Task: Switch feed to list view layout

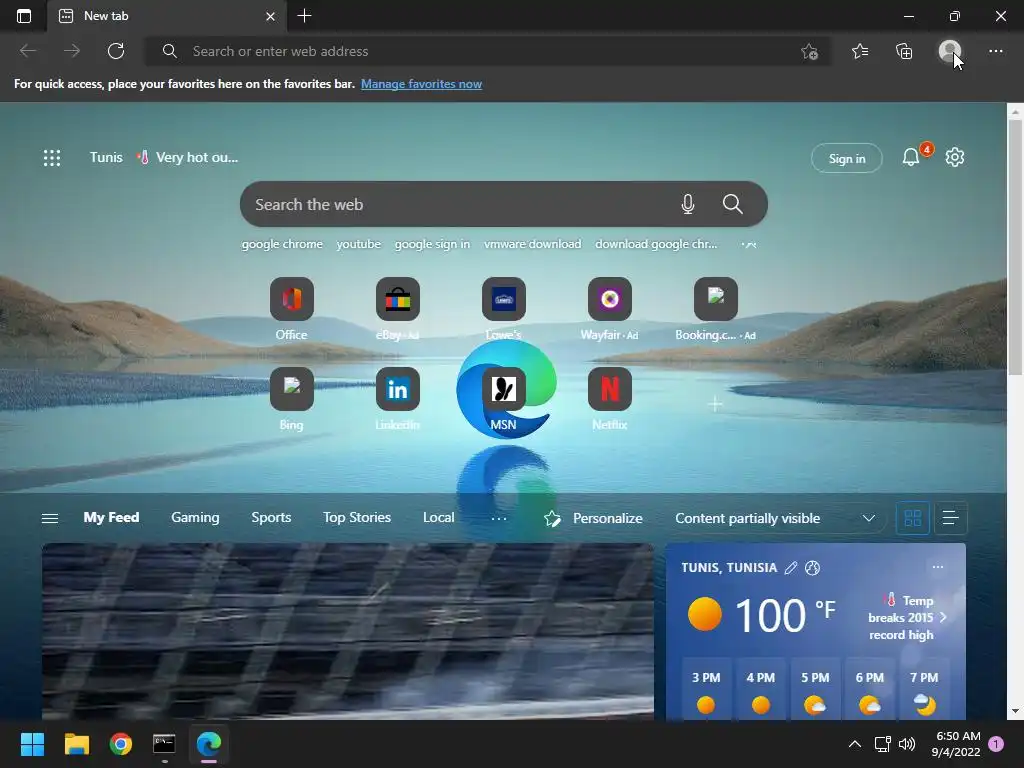Action: (x=950, y=519)
